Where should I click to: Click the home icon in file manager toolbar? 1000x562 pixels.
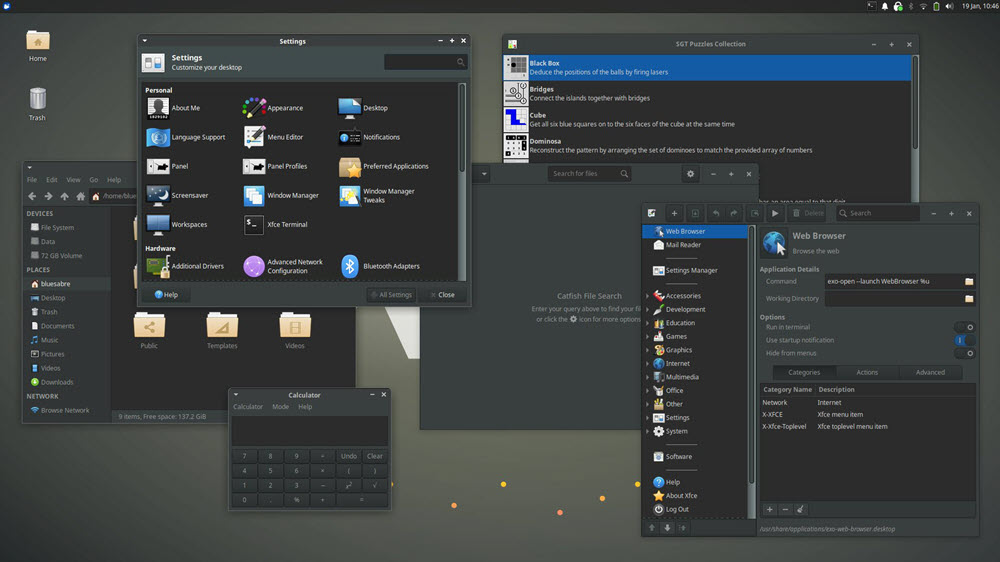pyautogui.click(x=81, y=197)
